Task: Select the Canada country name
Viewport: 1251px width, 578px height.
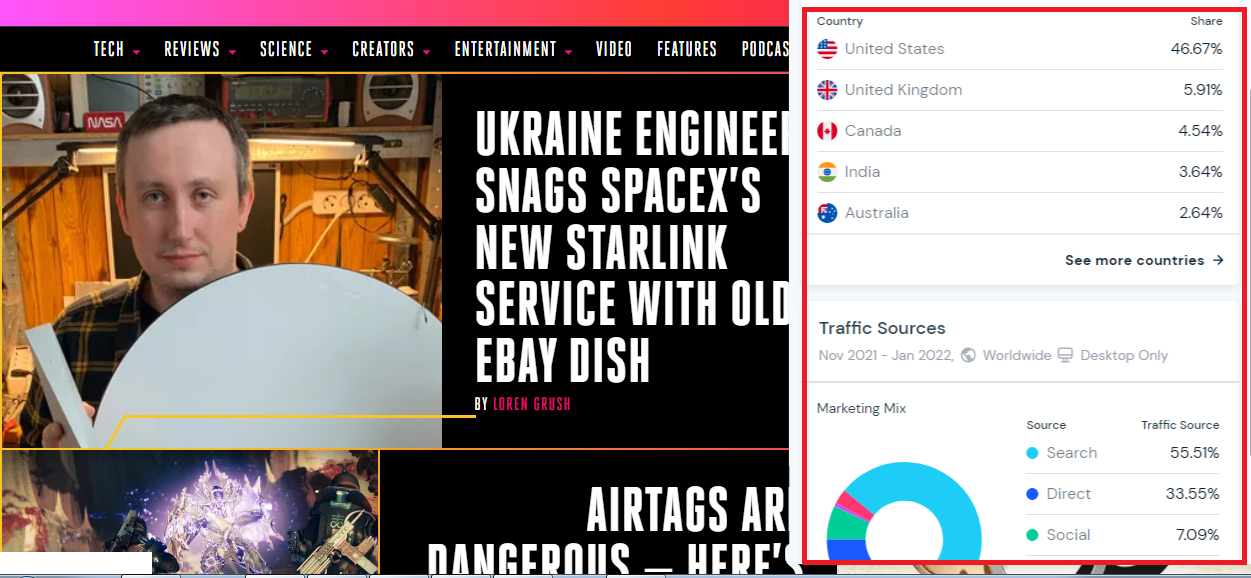Action: click(x=873, y=131)
